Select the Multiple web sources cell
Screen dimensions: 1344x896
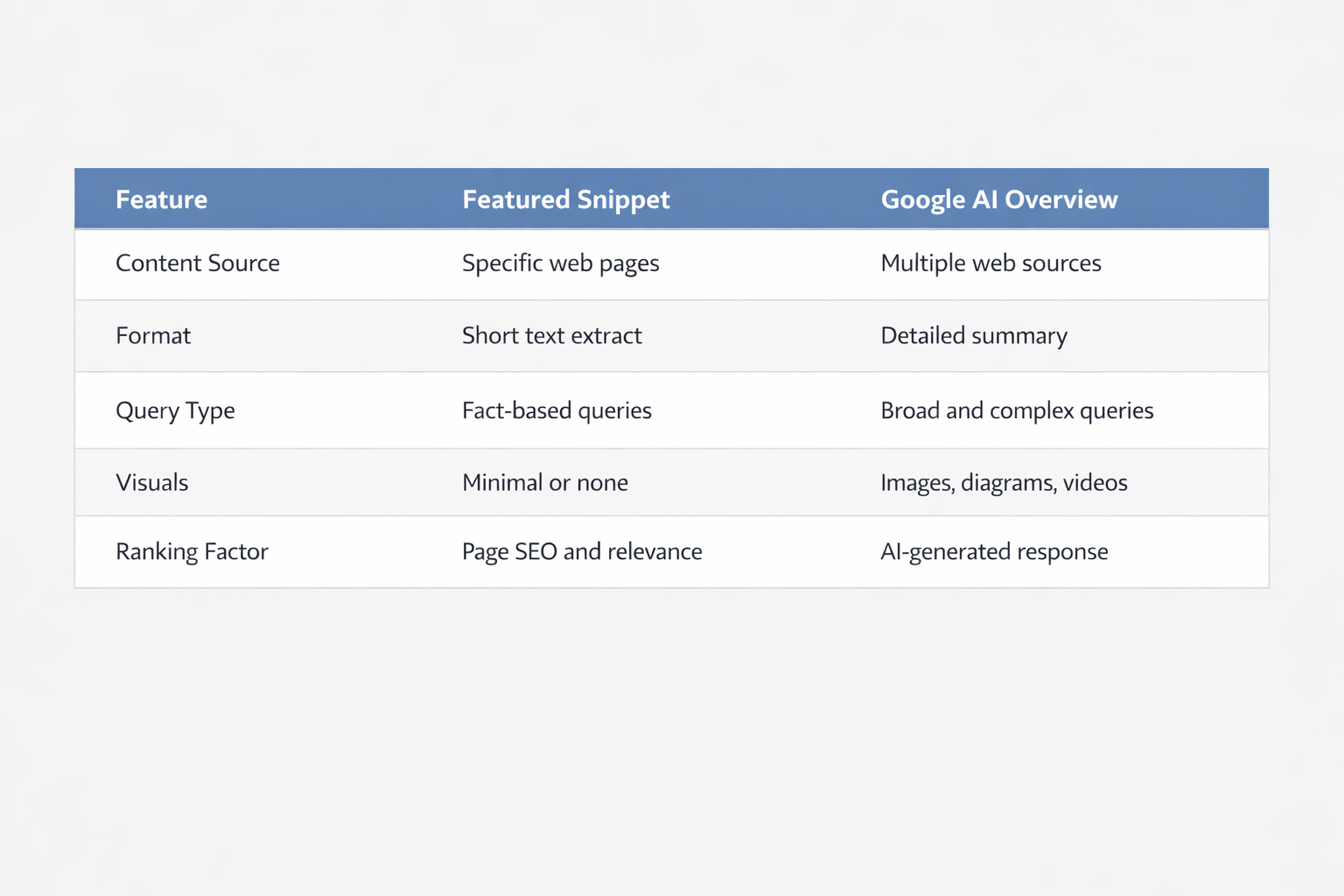tap(990, 263)
